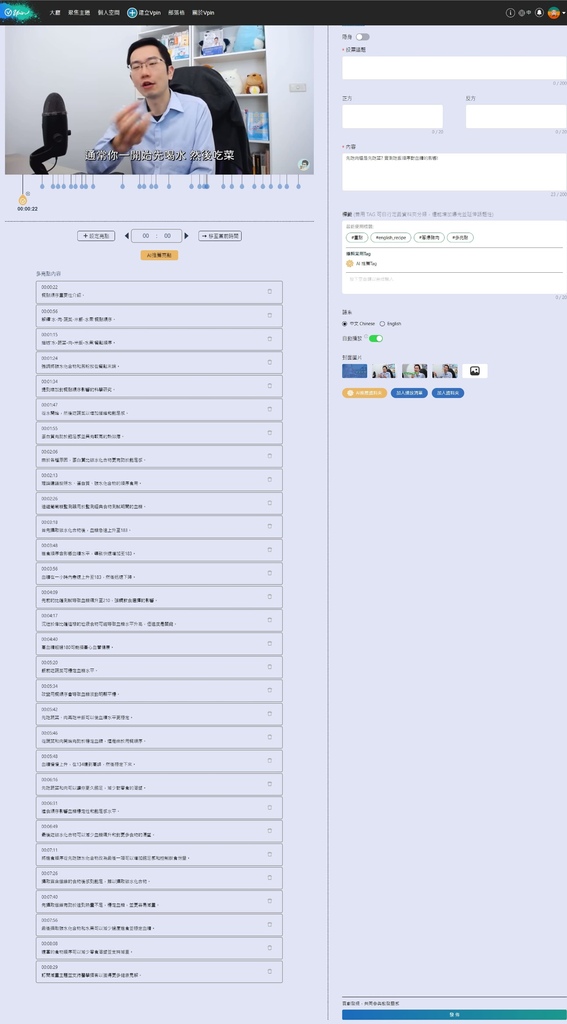
Task: Open the 00:04:17 pin entry text
Action: point(108,624)
